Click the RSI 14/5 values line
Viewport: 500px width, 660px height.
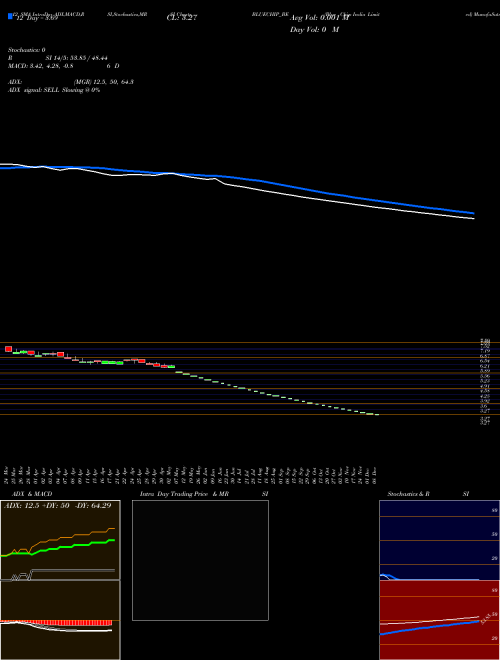pyautogui.click(x=58, y=58)
